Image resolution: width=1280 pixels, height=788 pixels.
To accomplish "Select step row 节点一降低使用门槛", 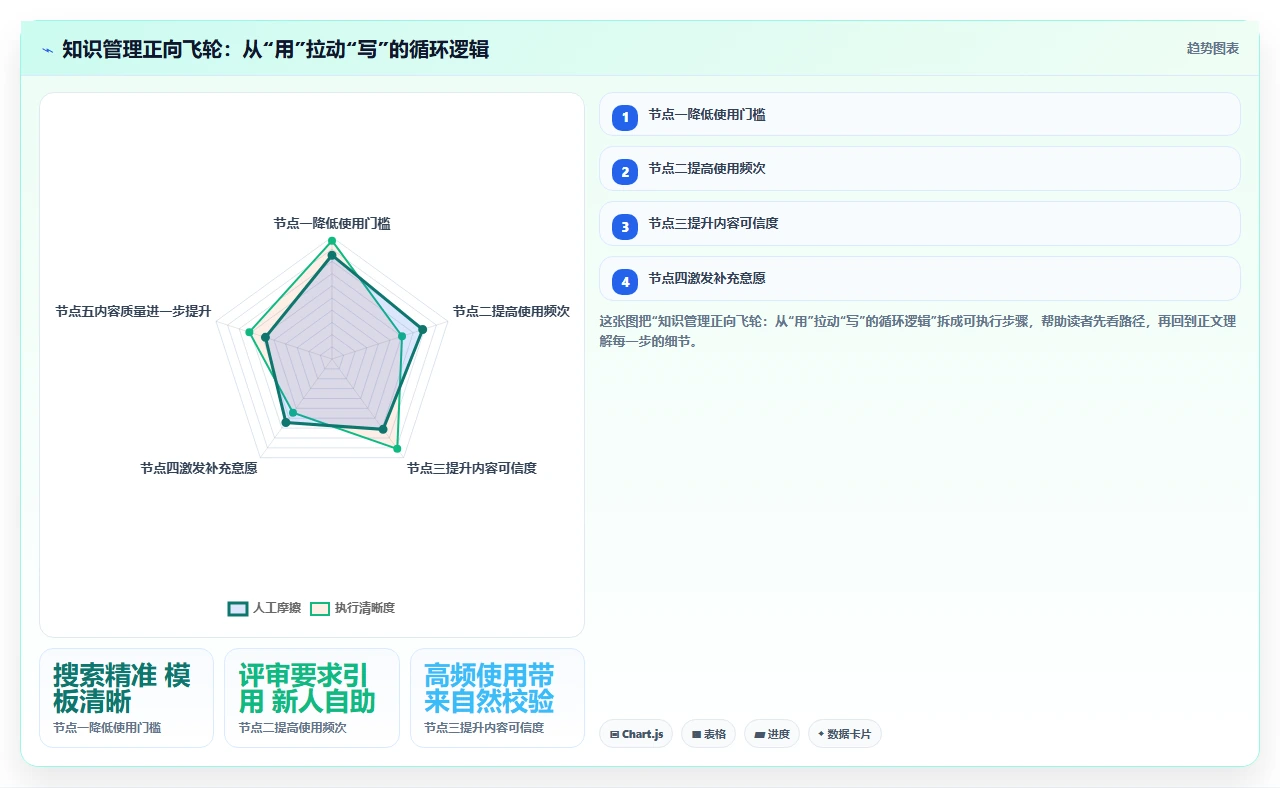I will coord(920,114).
